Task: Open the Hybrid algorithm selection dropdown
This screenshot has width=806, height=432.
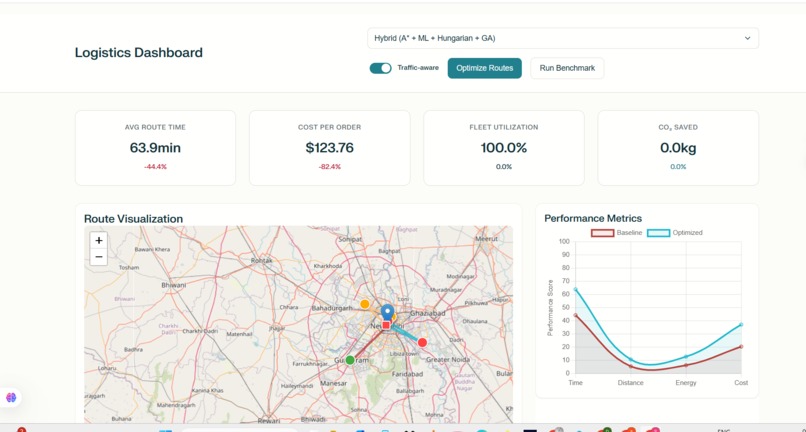Action: click(x=563, y=38)
